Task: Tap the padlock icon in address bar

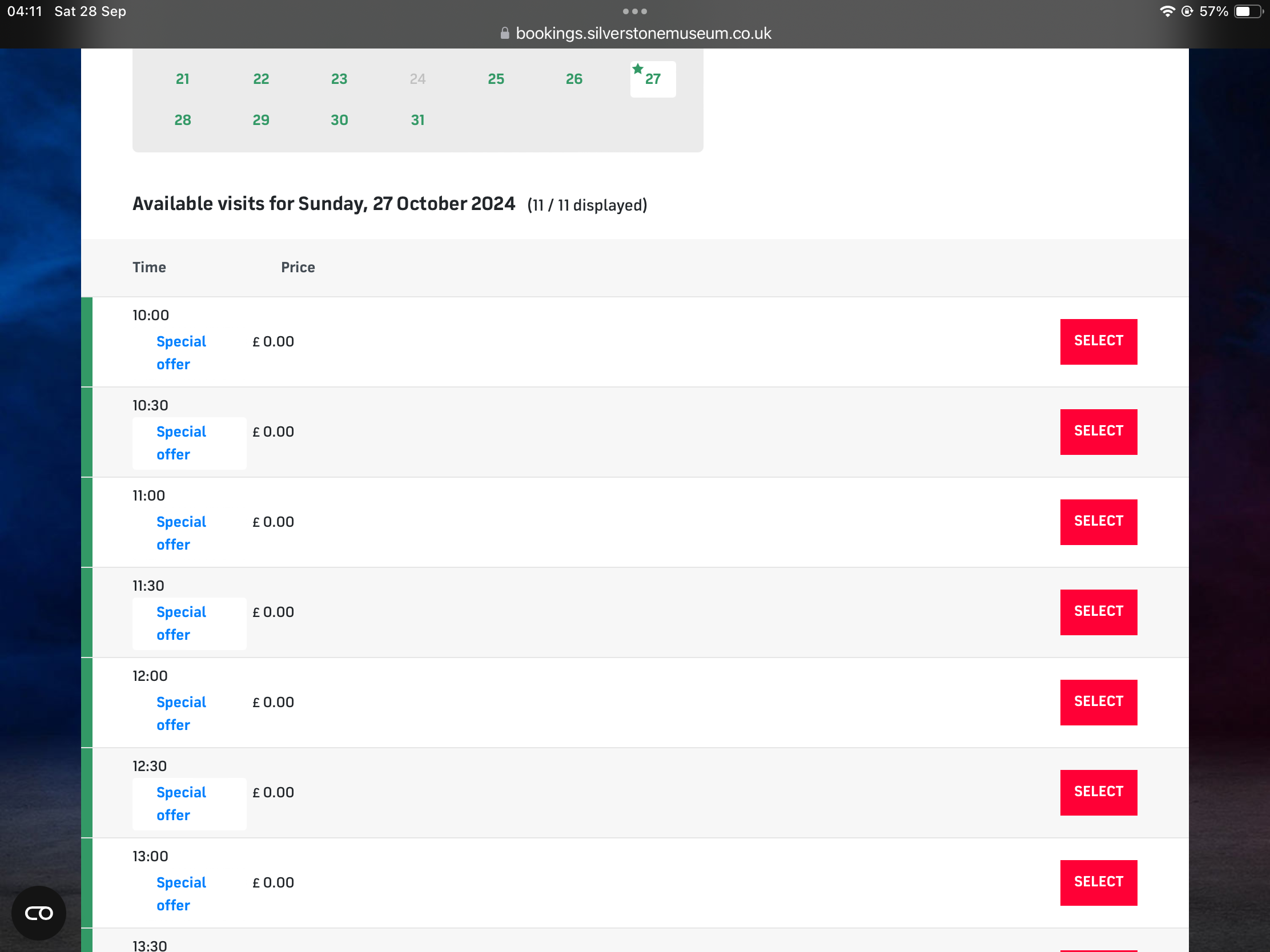Action: click(505, 33)
